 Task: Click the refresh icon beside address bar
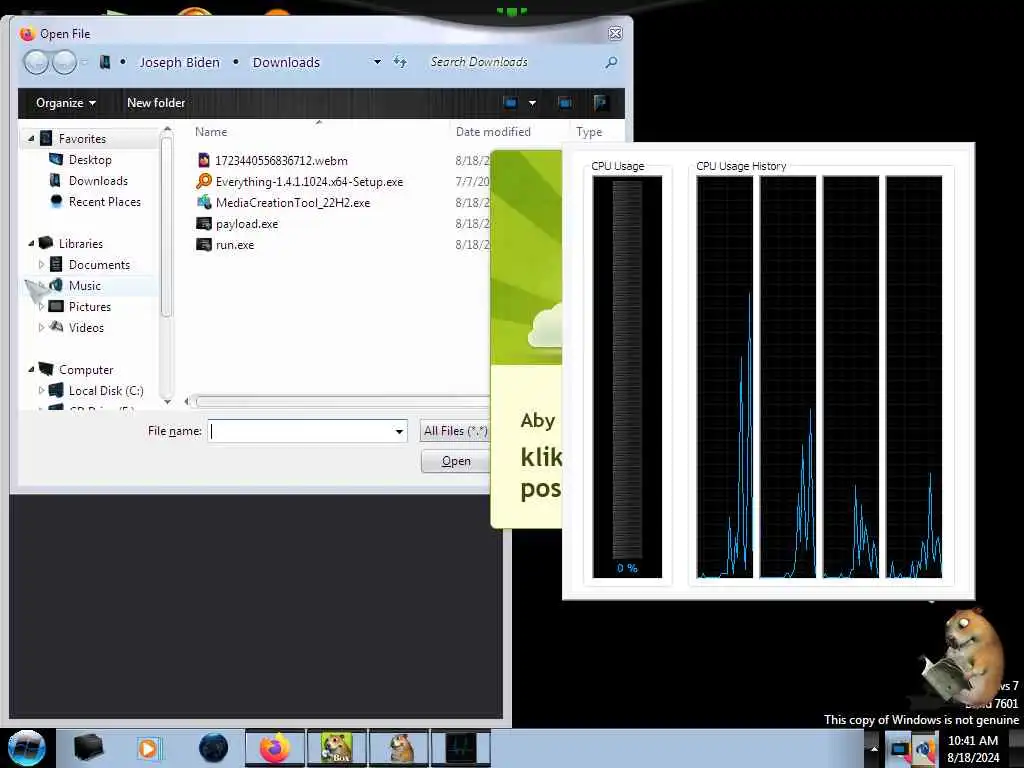coord(400,62)
